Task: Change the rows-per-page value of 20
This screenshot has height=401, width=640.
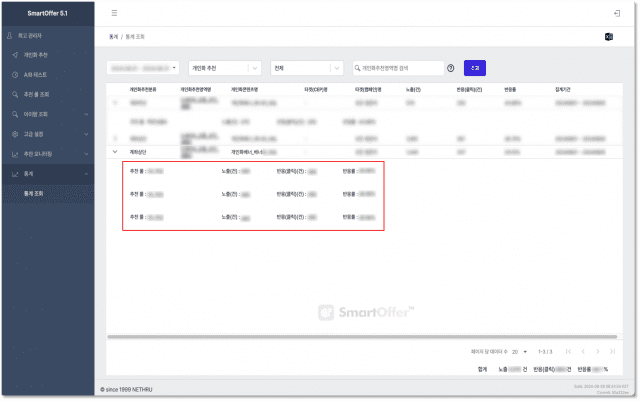Action: (519, 352)
